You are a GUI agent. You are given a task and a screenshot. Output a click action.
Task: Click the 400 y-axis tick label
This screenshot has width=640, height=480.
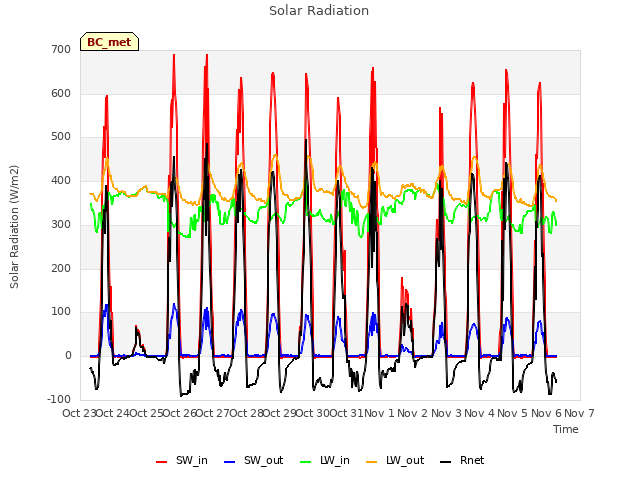pyautogui.click(x=61, y=180)
